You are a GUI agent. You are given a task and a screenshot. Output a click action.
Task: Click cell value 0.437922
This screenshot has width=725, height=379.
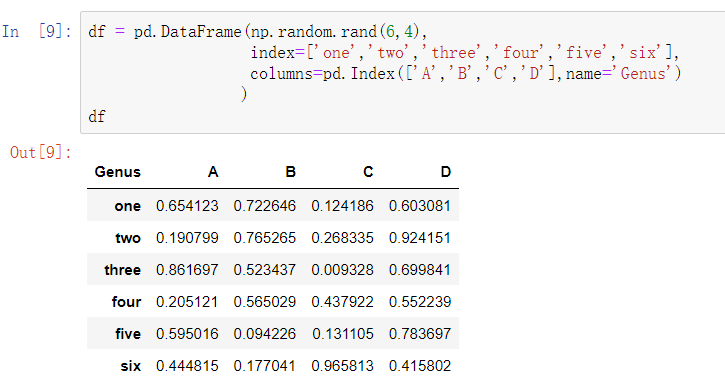(343, 301)
